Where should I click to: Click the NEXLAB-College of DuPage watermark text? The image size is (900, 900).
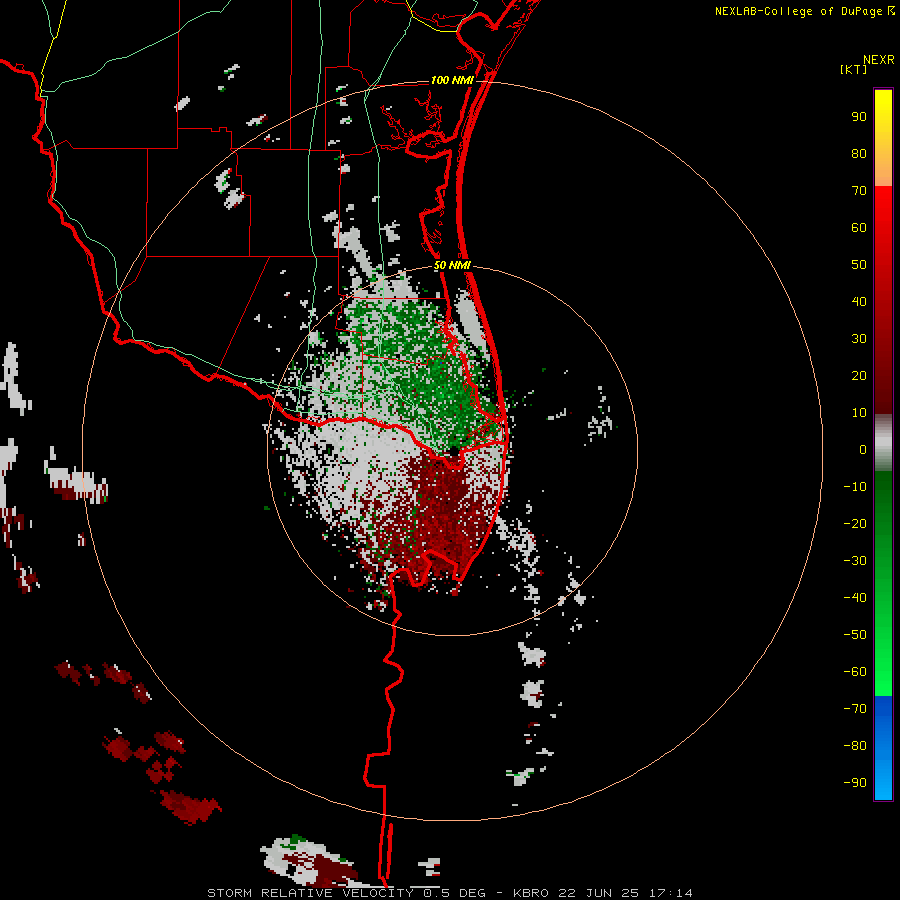pyautogui.click(x=804, y=11)
